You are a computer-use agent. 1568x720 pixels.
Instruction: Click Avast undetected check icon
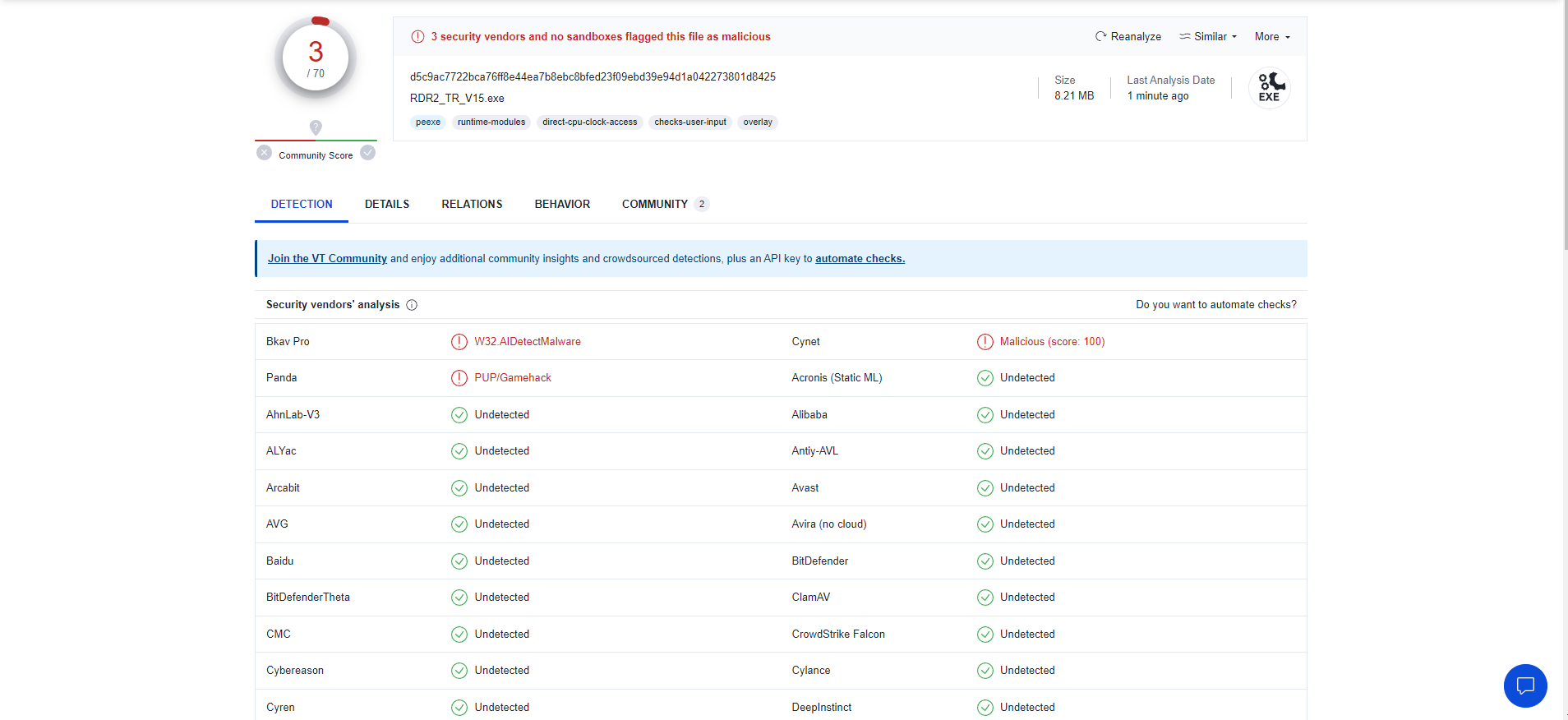(985, 488)
